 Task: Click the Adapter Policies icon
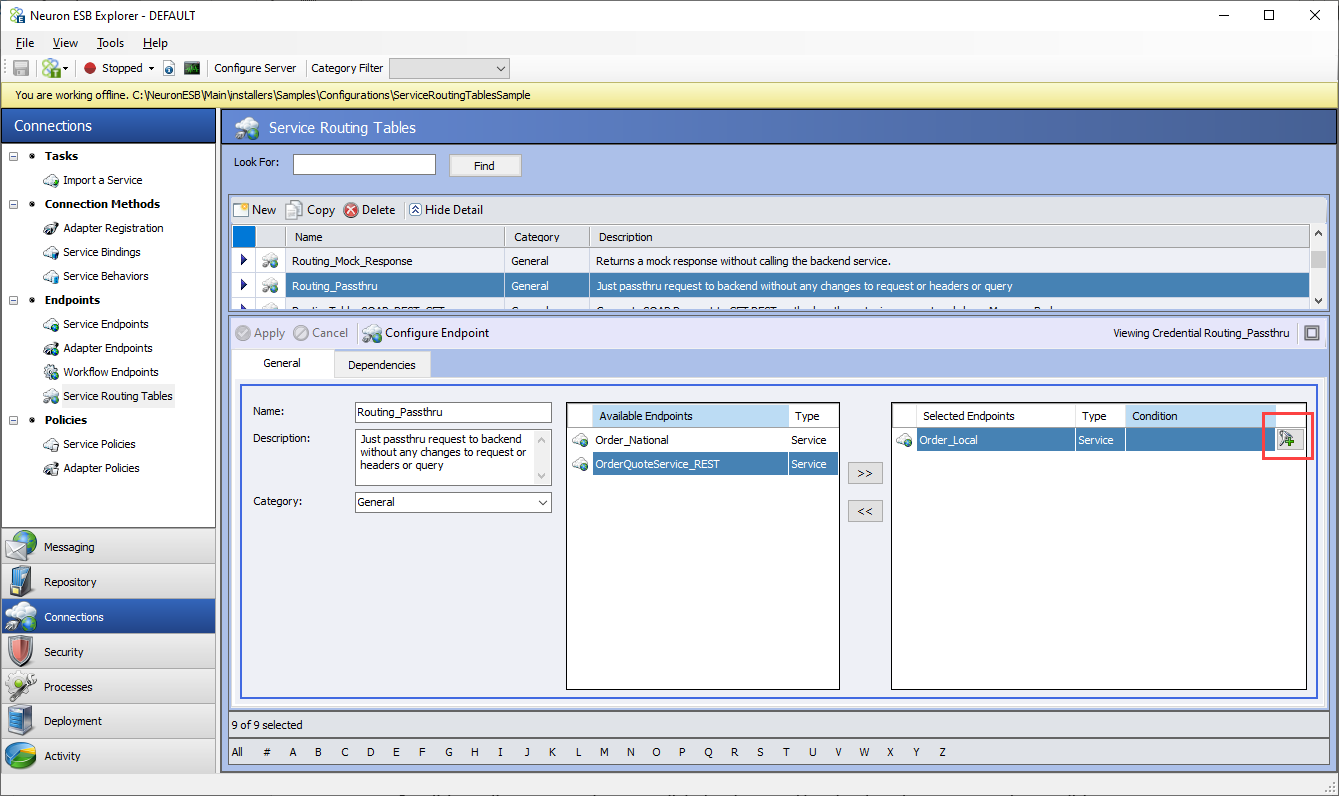click(51, 468)
